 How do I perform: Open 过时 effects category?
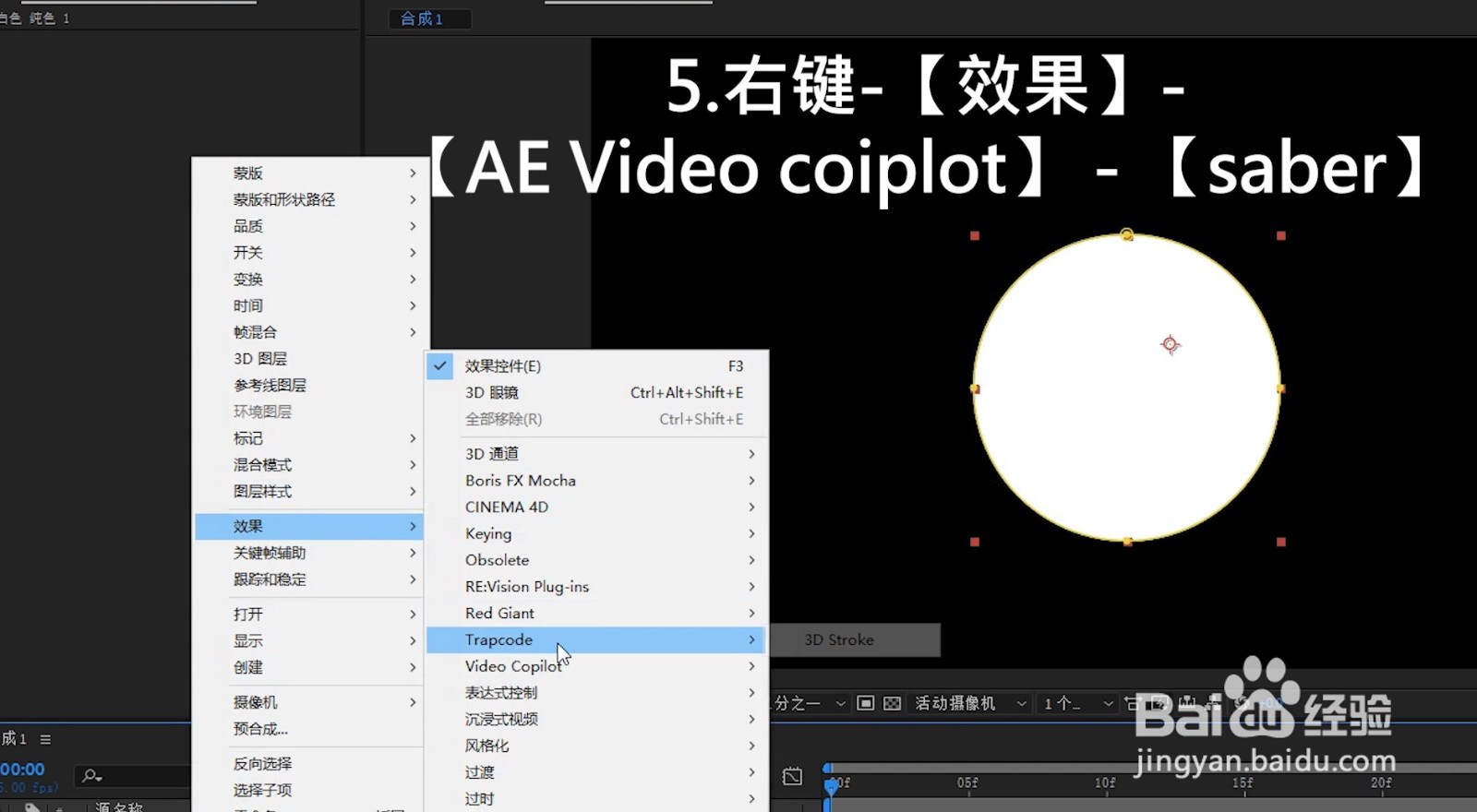coord(596,799)
